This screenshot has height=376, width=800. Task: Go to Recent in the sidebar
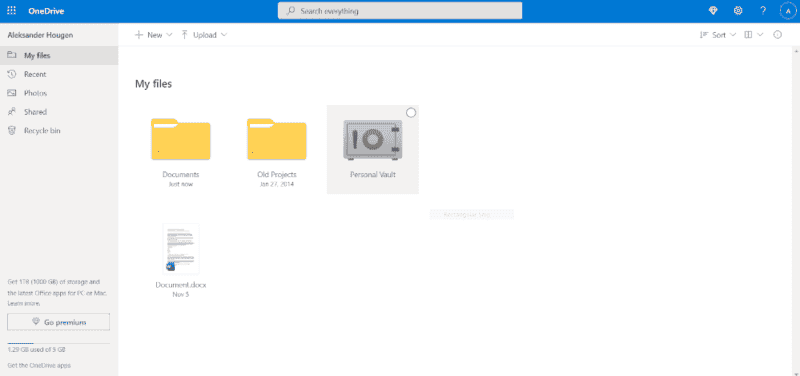(x=59, y=74)
